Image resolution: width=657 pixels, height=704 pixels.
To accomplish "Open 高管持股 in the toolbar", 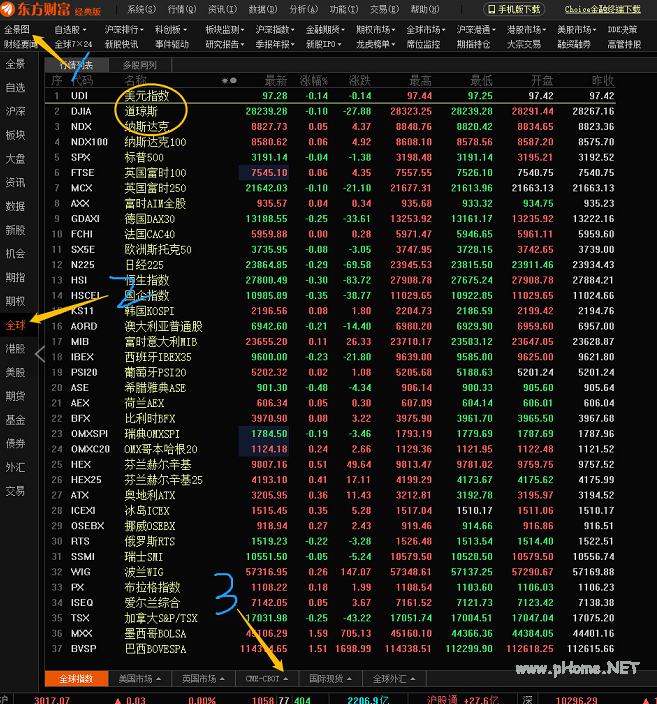I will 624,44.
